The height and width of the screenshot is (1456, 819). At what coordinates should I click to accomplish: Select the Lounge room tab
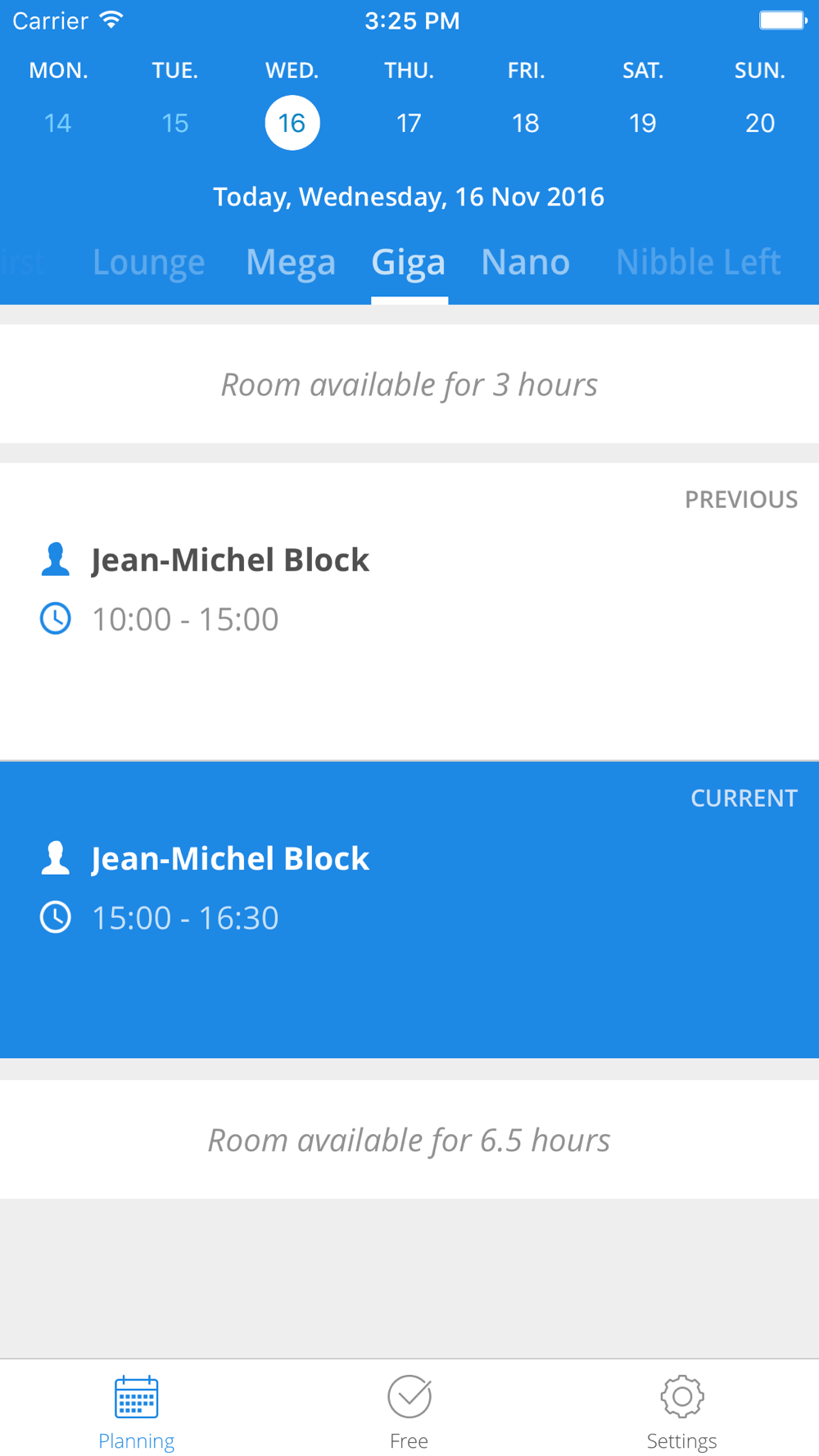click(x=148, y=262)
